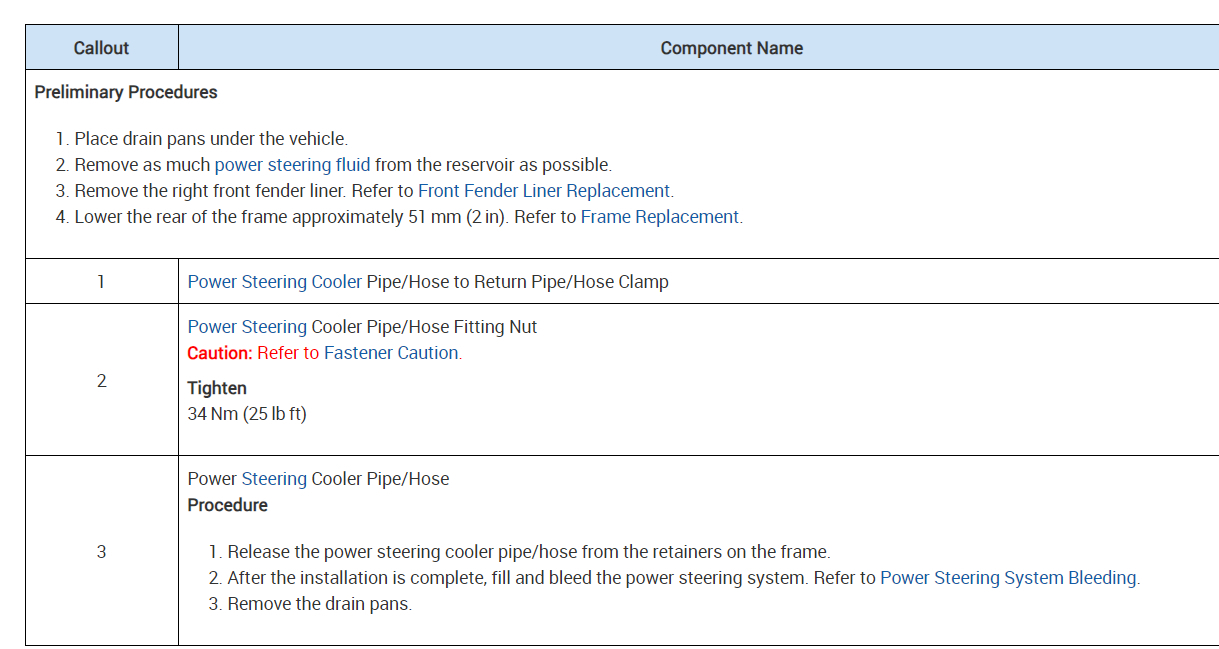
Task: Click the callout number 3 cell
Action: [101, 552]
